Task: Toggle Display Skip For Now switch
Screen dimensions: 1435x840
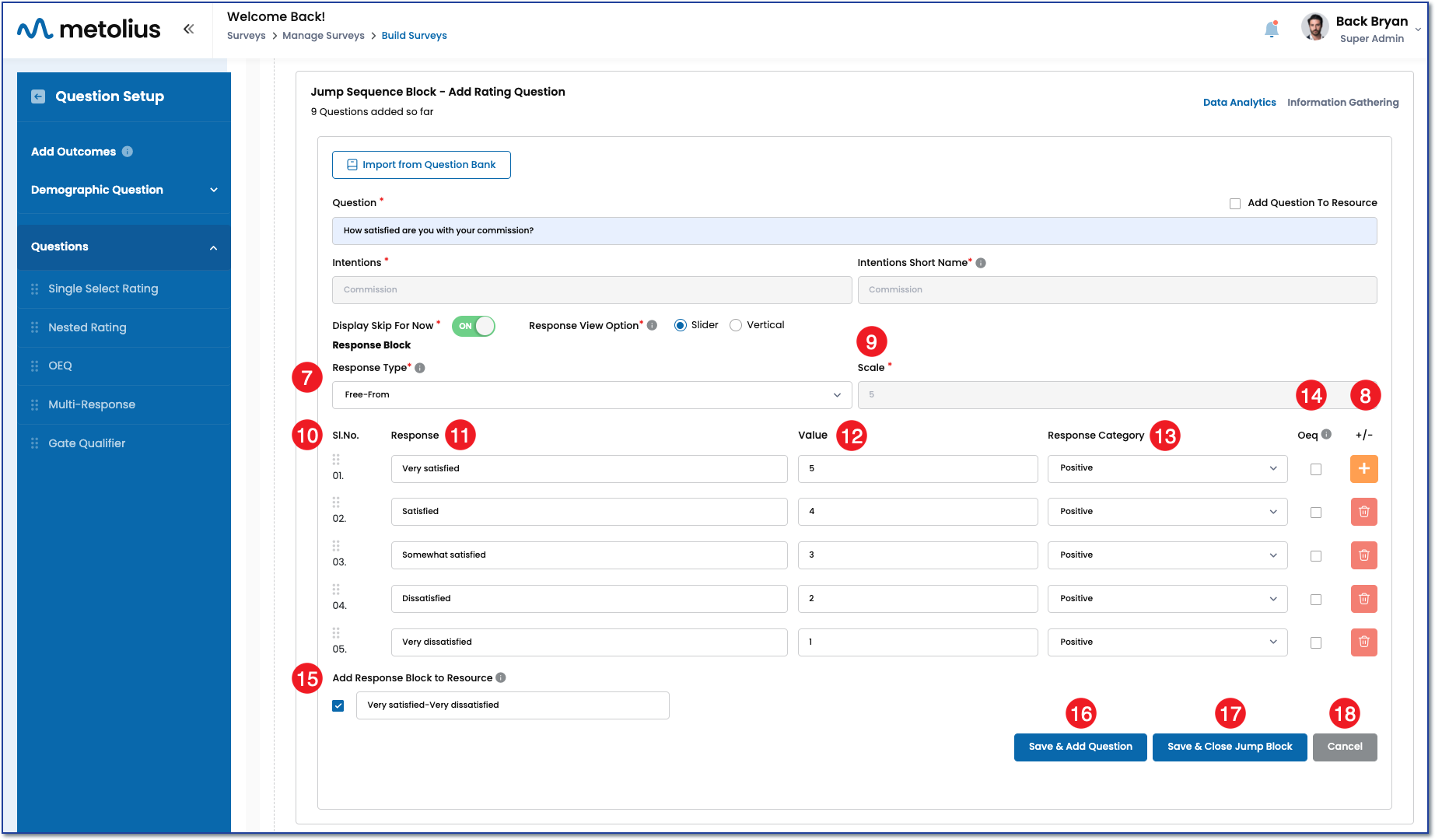Action: [x=474, y=326]
